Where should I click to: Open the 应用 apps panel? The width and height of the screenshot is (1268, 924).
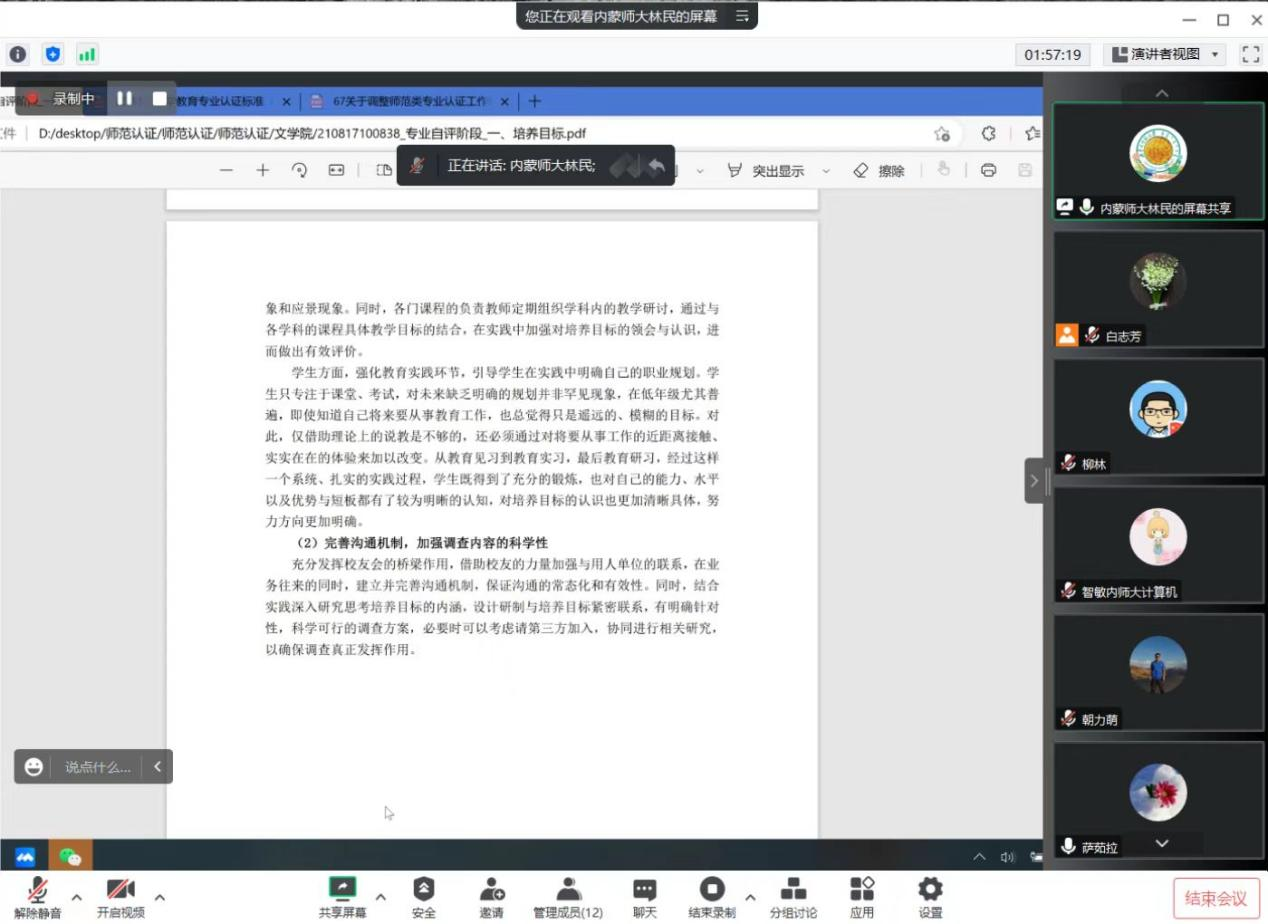pyautogui.click(x=862, y=897)
